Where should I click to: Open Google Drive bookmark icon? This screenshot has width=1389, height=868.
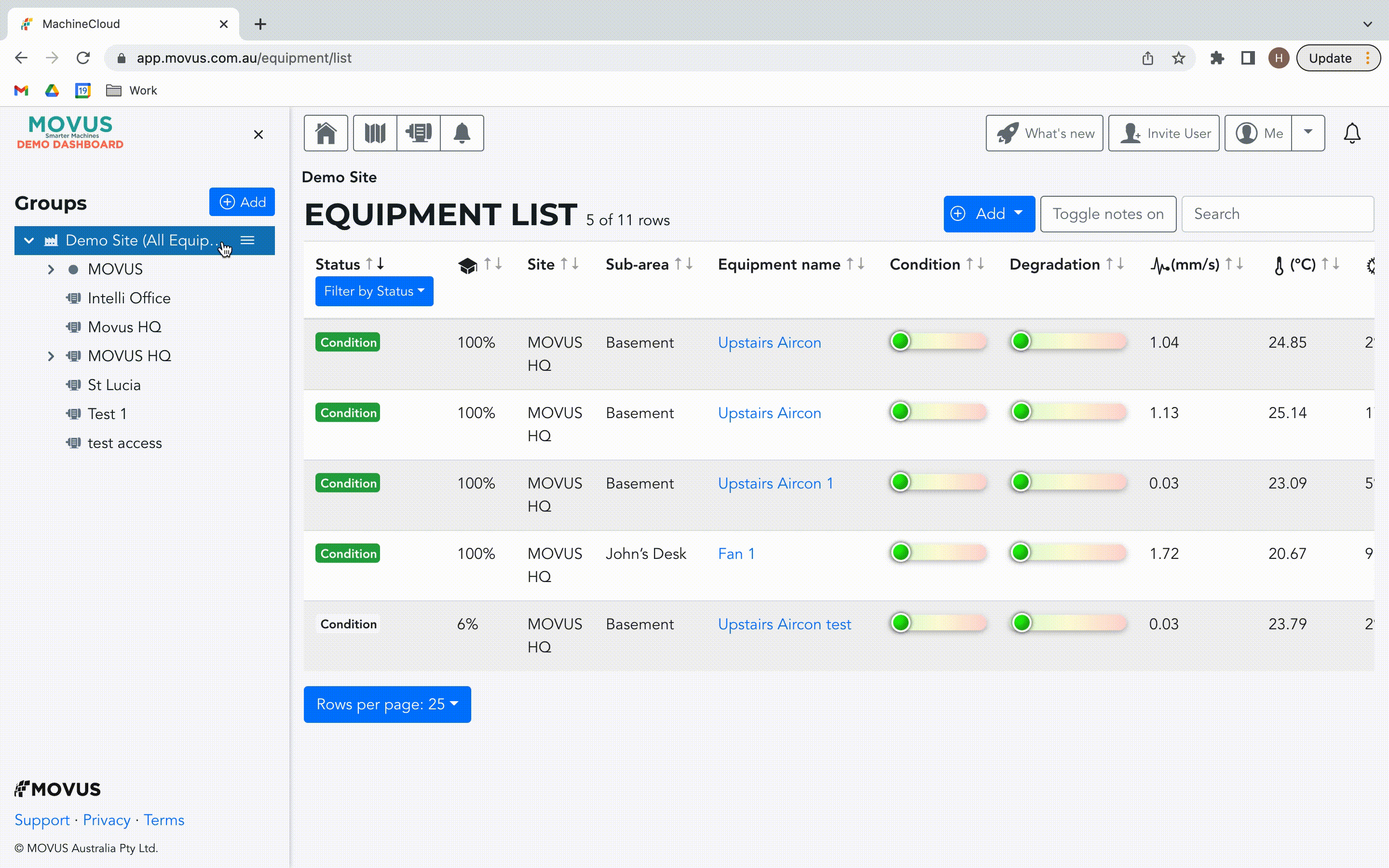[x=52, y=90]
